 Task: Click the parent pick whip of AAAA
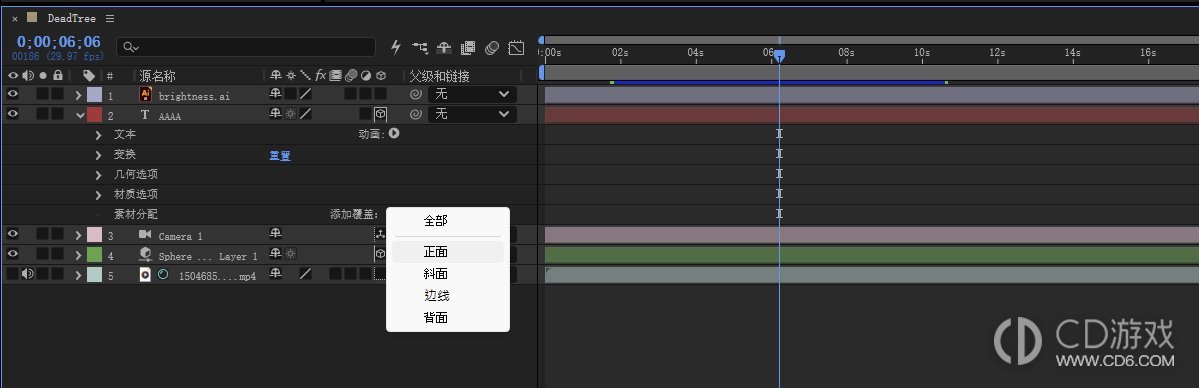[x=415, y=115]
